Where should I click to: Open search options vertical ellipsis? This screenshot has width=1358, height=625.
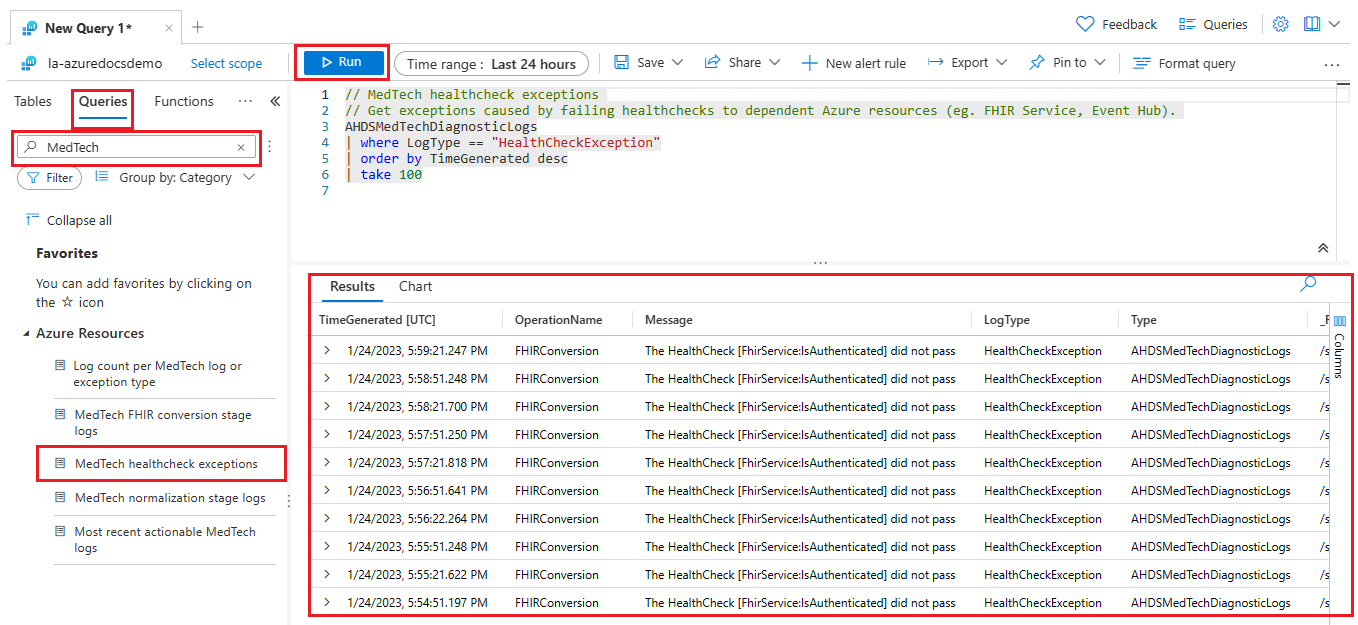269,147
